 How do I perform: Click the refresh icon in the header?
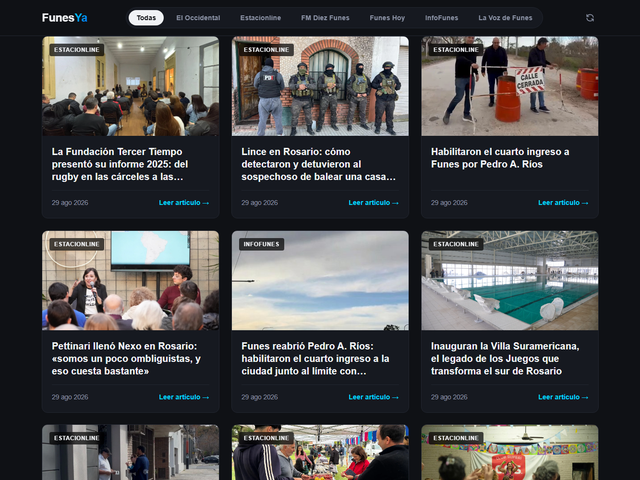(589, 18)
